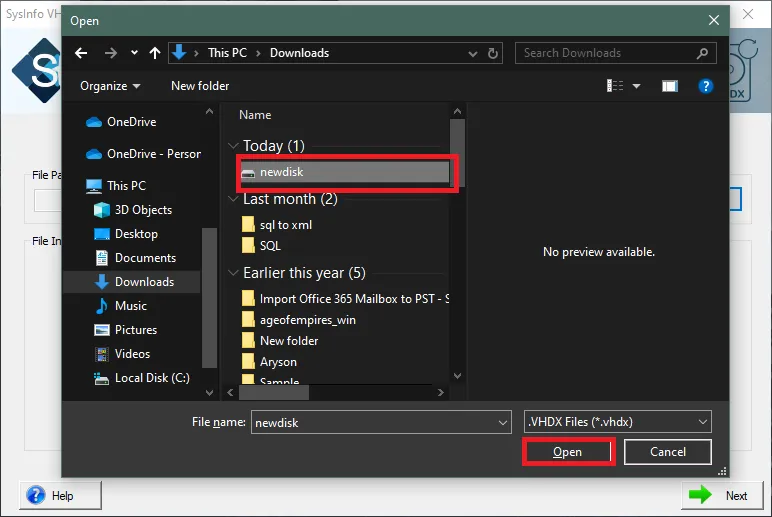Open the Music folder in sidebar
Image resolution: width=772 pixels, height=517 pixels.
pyautogui.click(x=130, y=306)
